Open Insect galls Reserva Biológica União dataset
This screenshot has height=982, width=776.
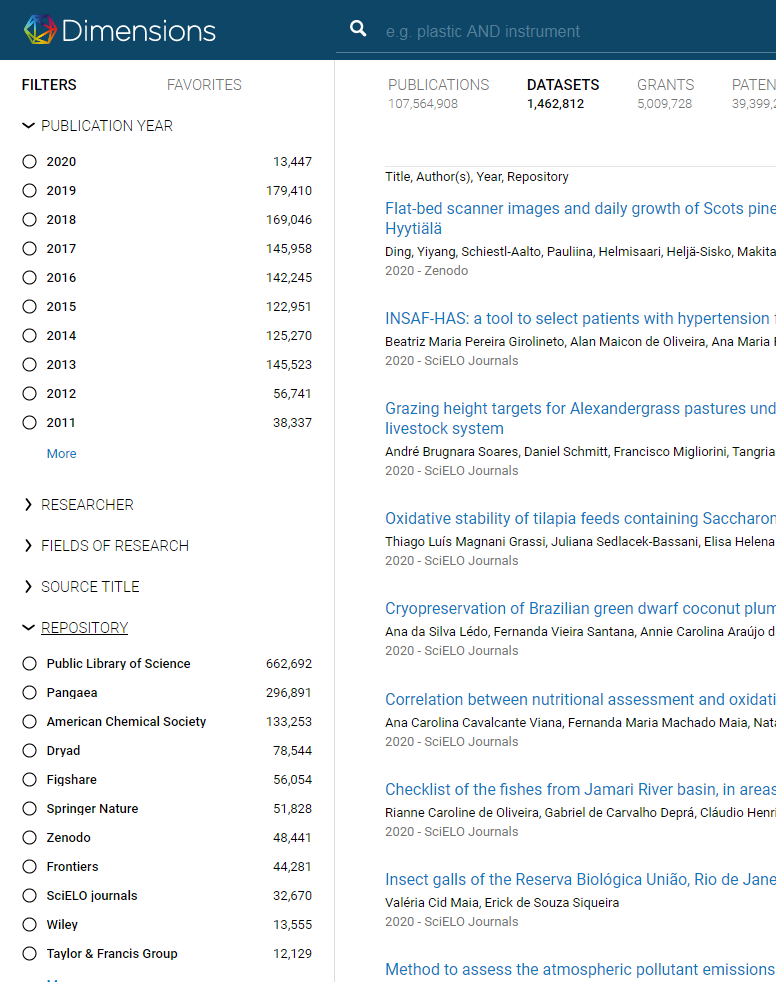pos(580,880)
